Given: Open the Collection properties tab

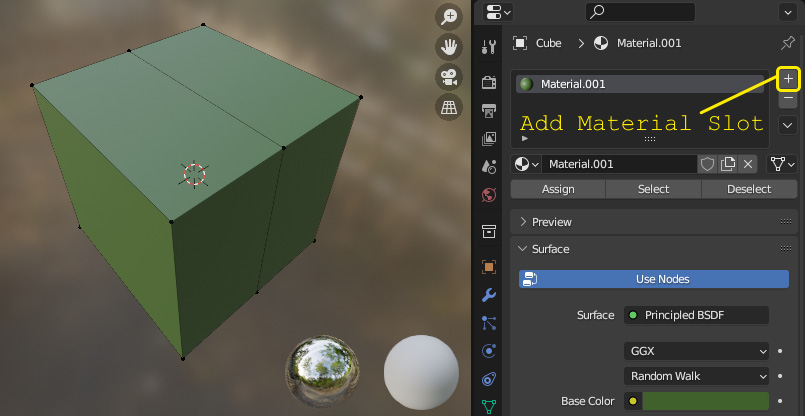Looking at the screenshot, I should tap(489, 231).
